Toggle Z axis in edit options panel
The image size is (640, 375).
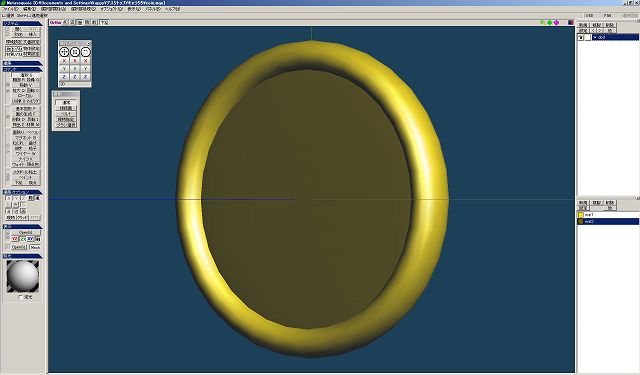23,198
